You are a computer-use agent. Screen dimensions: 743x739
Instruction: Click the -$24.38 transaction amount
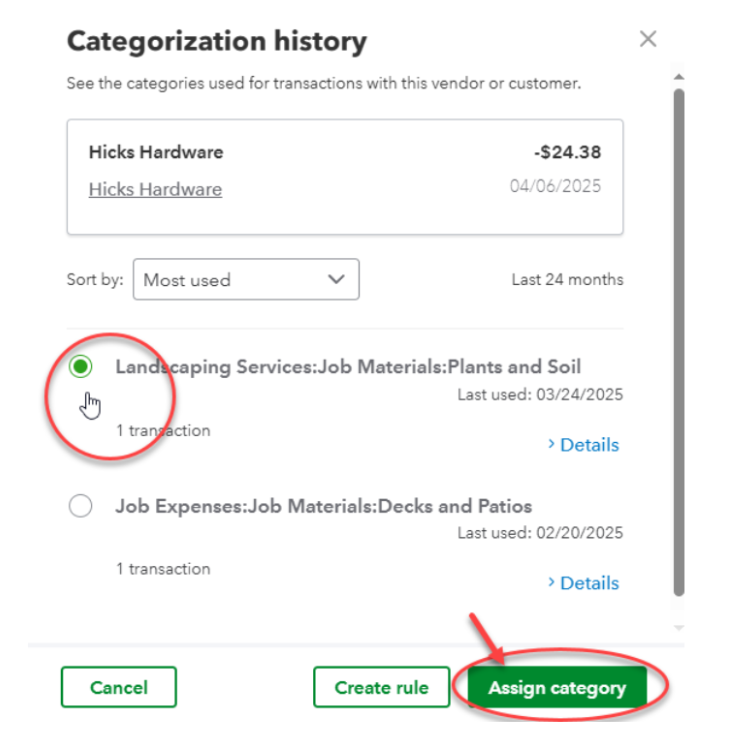pos(567,153)
